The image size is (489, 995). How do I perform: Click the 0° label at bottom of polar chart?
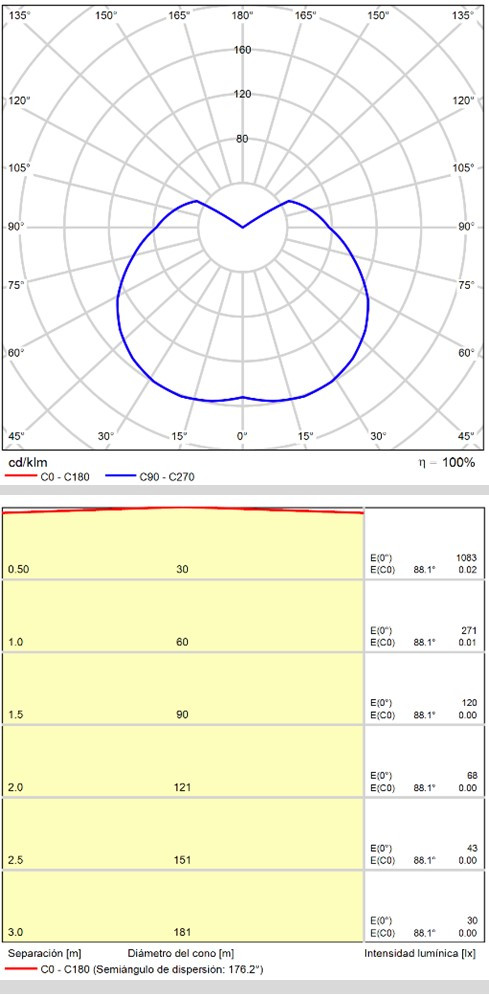click(x=242, y=436)
